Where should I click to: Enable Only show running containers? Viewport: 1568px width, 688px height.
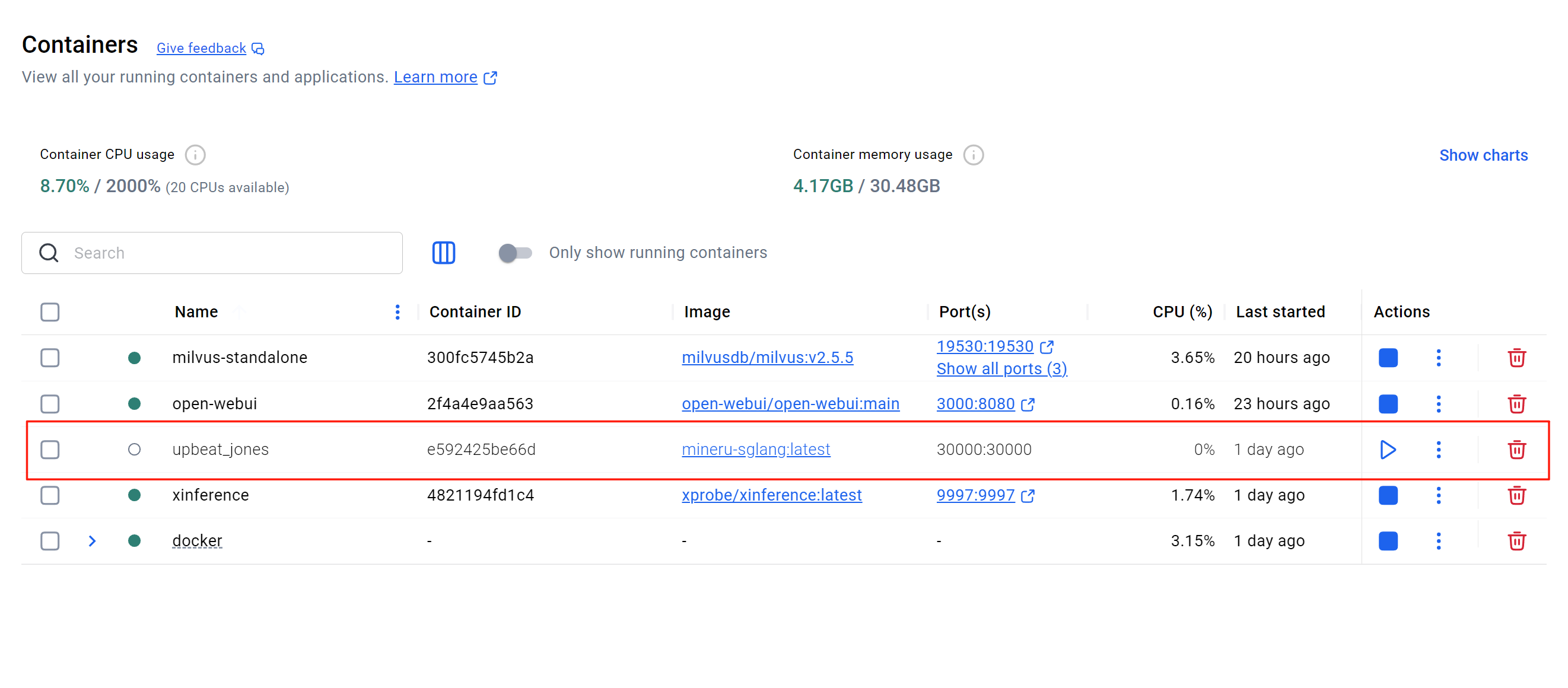click(x=514, y=253)
